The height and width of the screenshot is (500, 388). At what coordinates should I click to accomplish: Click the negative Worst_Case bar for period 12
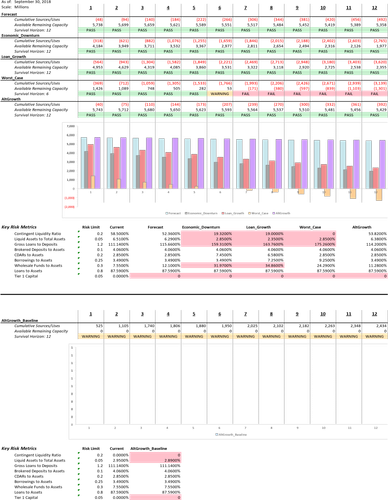click(379, 194)
